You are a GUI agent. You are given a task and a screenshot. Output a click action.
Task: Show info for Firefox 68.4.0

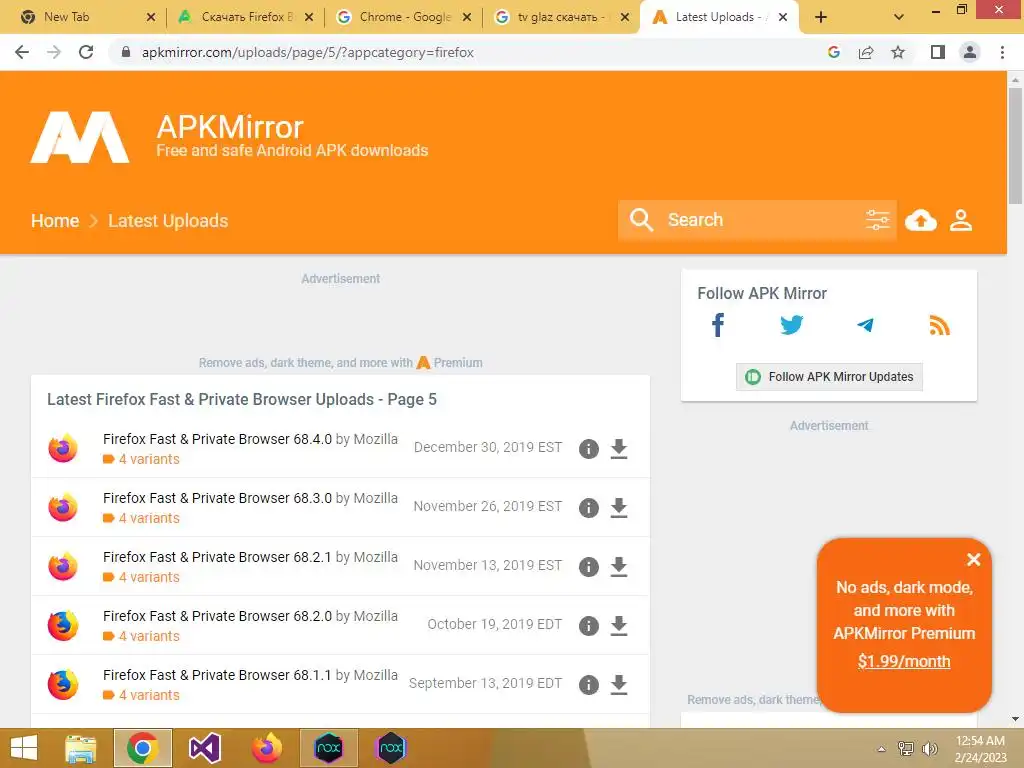click(x=588, y=449)
